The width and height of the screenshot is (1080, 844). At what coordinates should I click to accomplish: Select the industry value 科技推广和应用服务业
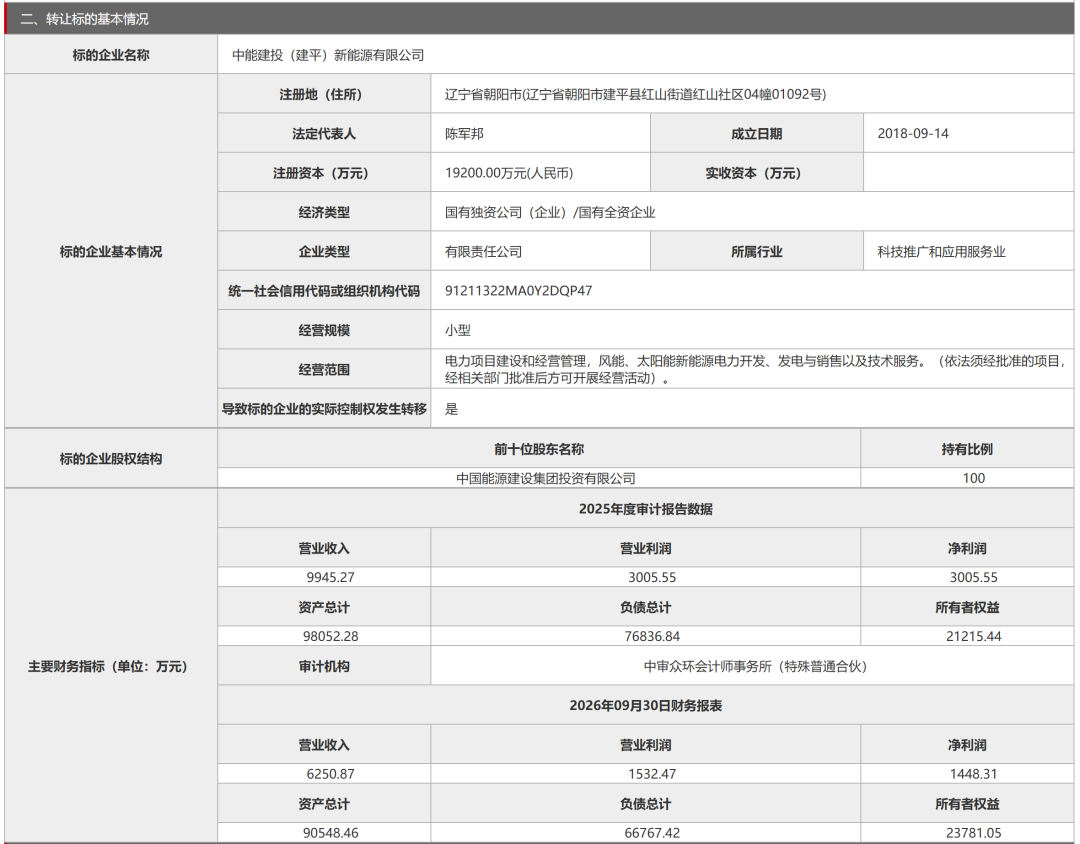(x=942, y=251)
